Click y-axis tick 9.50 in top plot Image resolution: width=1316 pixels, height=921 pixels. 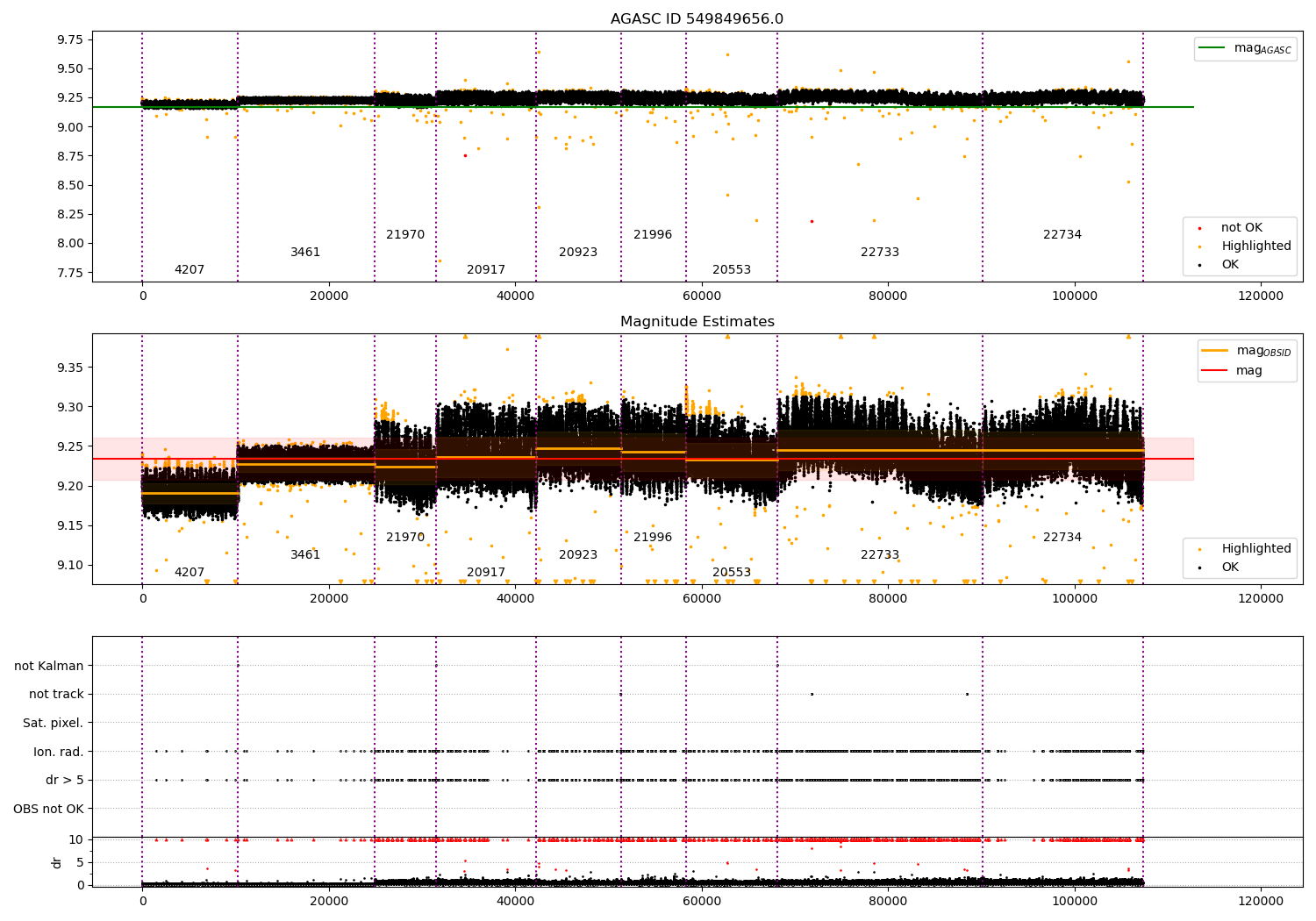click(69, 69)
